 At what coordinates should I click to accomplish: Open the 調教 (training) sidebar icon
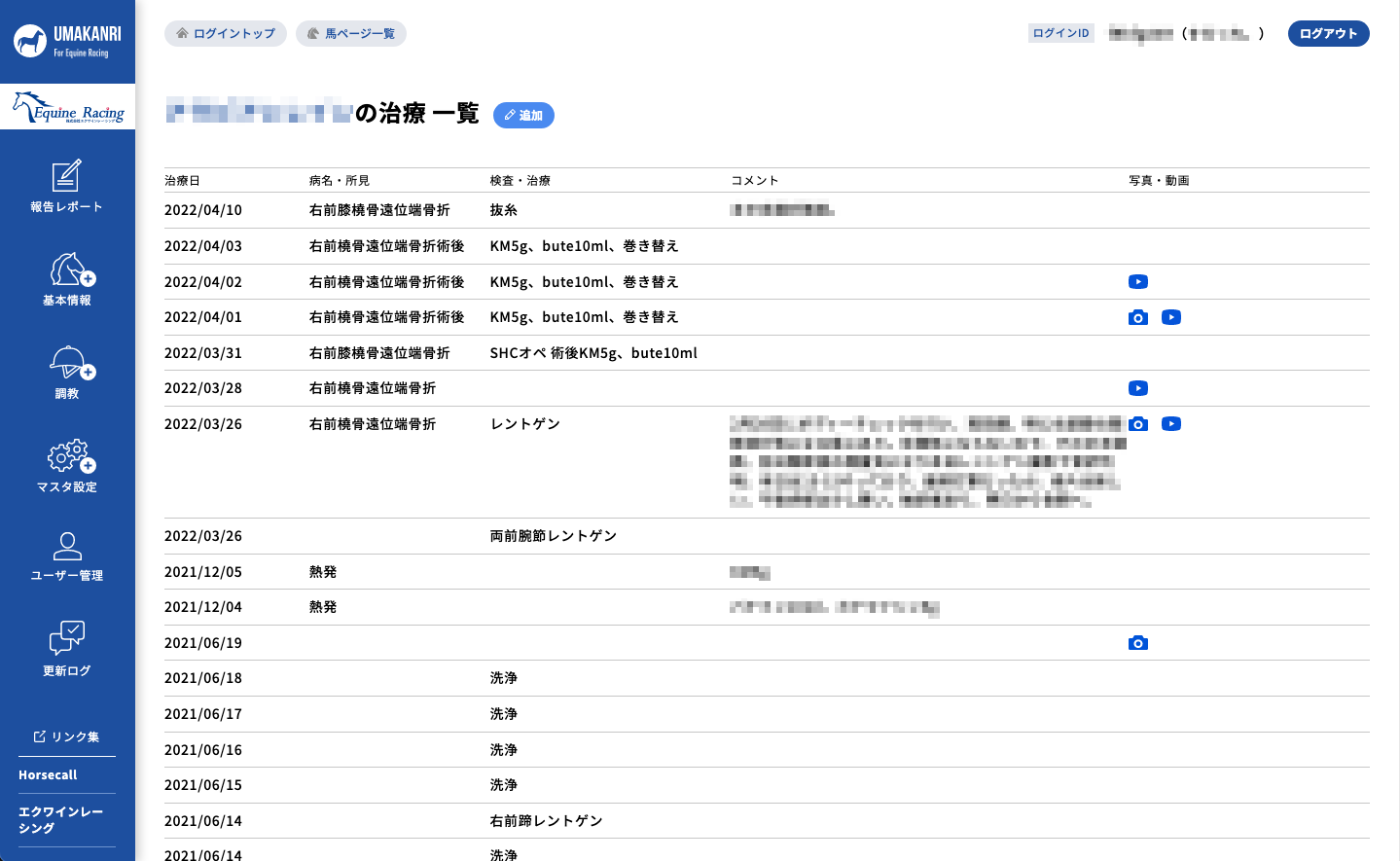pos(66,371)
